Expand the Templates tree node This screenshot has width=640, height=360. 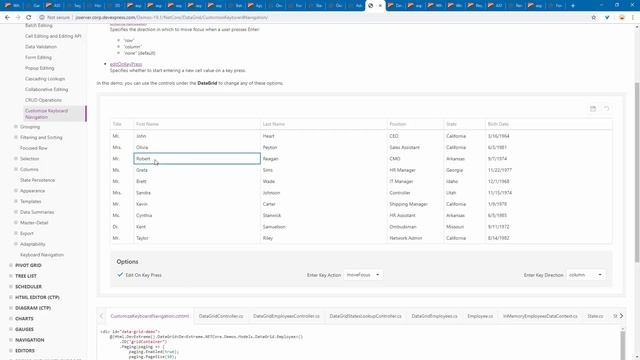(x=16, y=201)
